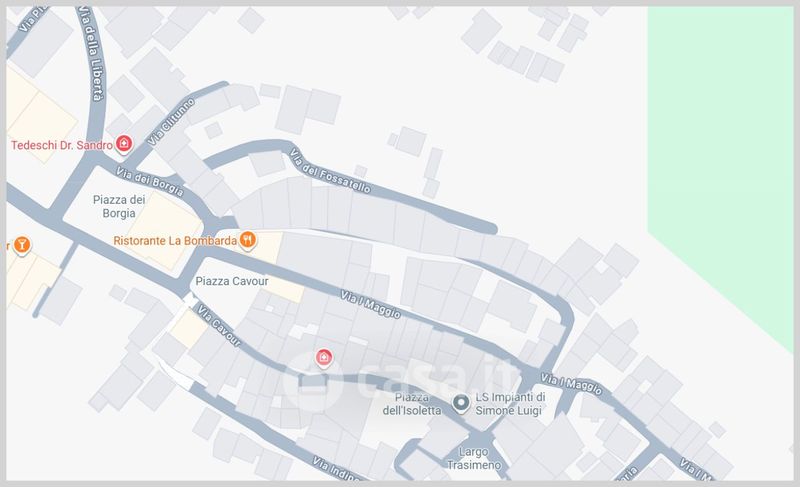Click the Via Cavour street label

(219, 325)
